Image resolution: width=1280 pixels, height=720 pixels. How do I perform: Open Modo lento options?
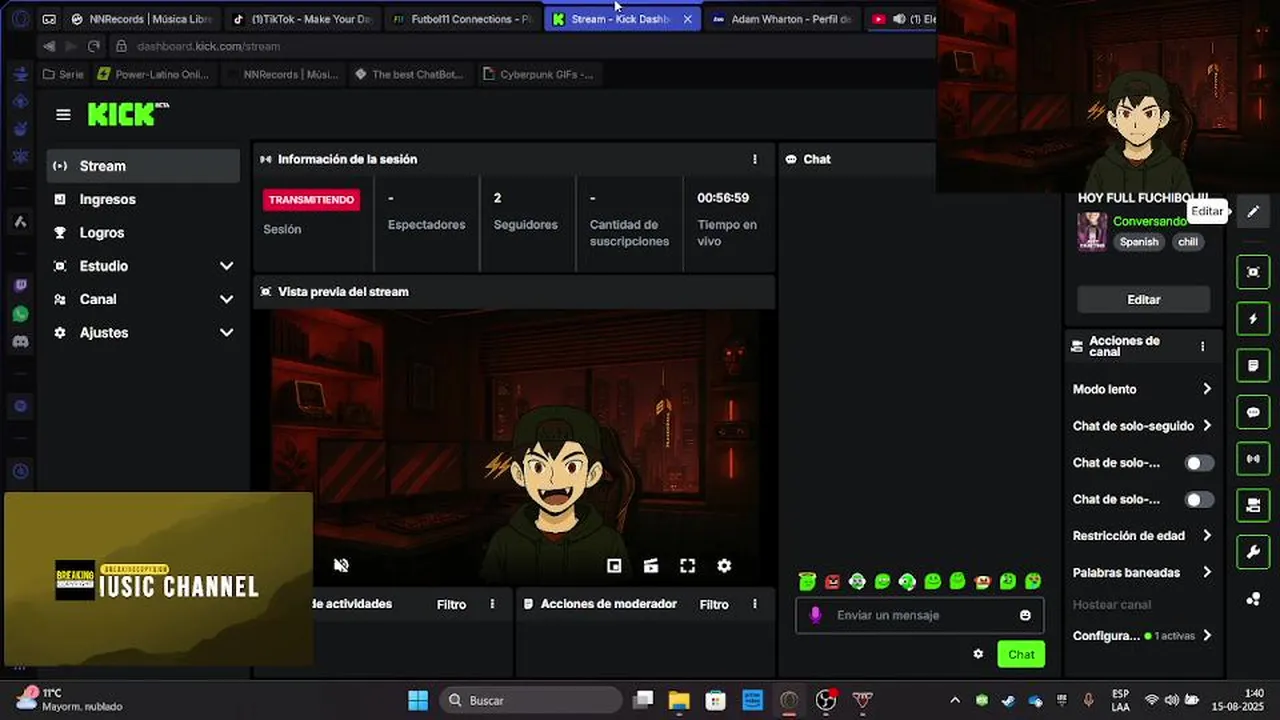point(1143,389)
